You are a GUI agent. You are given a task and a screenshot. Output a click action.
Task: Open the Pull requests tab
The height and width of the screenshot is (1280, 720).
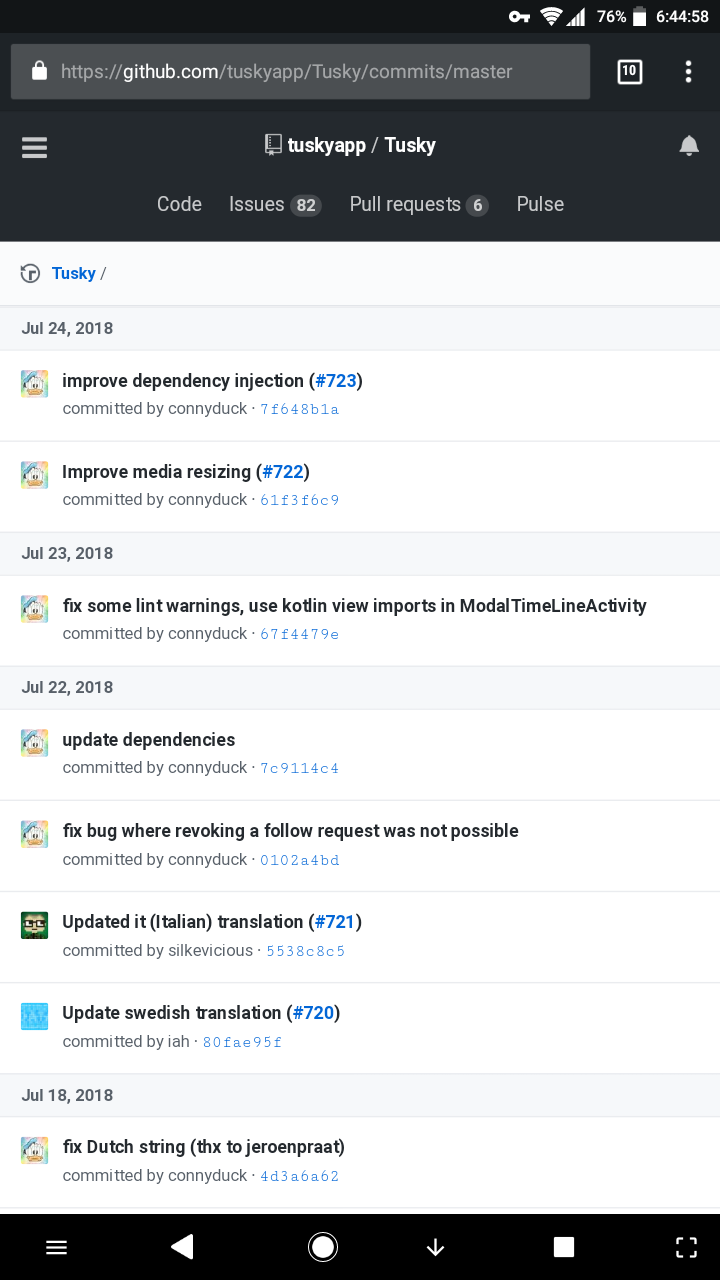418,204
